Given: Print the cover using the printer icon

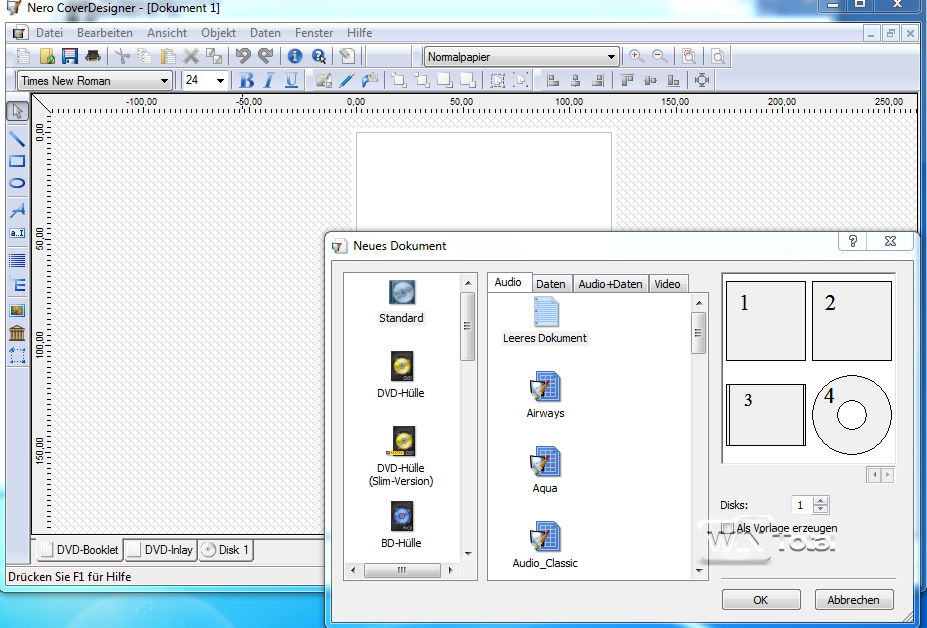Looking at the screenshot, I should [x=93, y=57].
